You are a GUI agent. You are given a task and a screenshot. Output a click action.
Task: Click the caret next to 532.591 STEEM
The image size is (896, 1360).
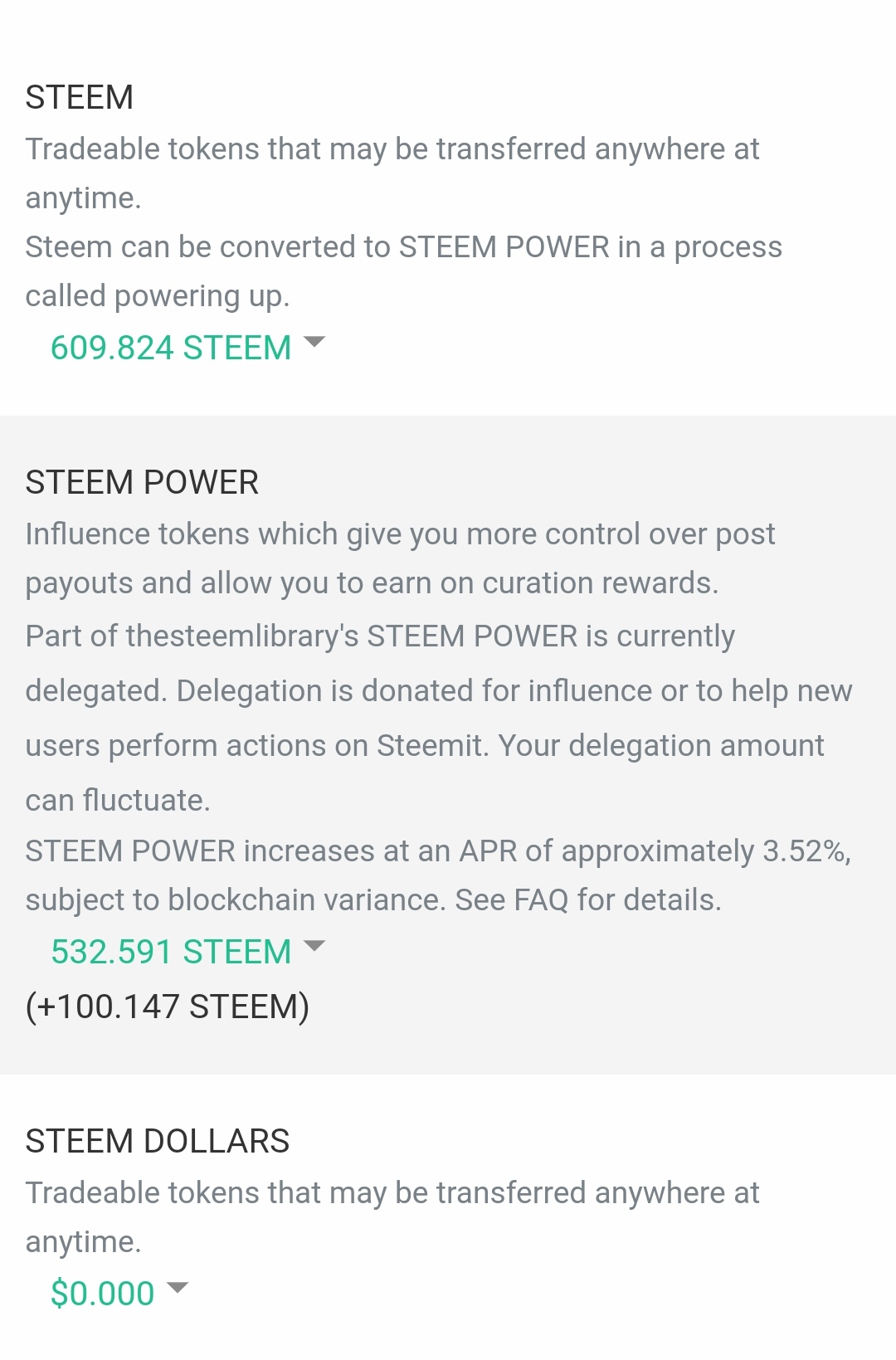[314, 946]
